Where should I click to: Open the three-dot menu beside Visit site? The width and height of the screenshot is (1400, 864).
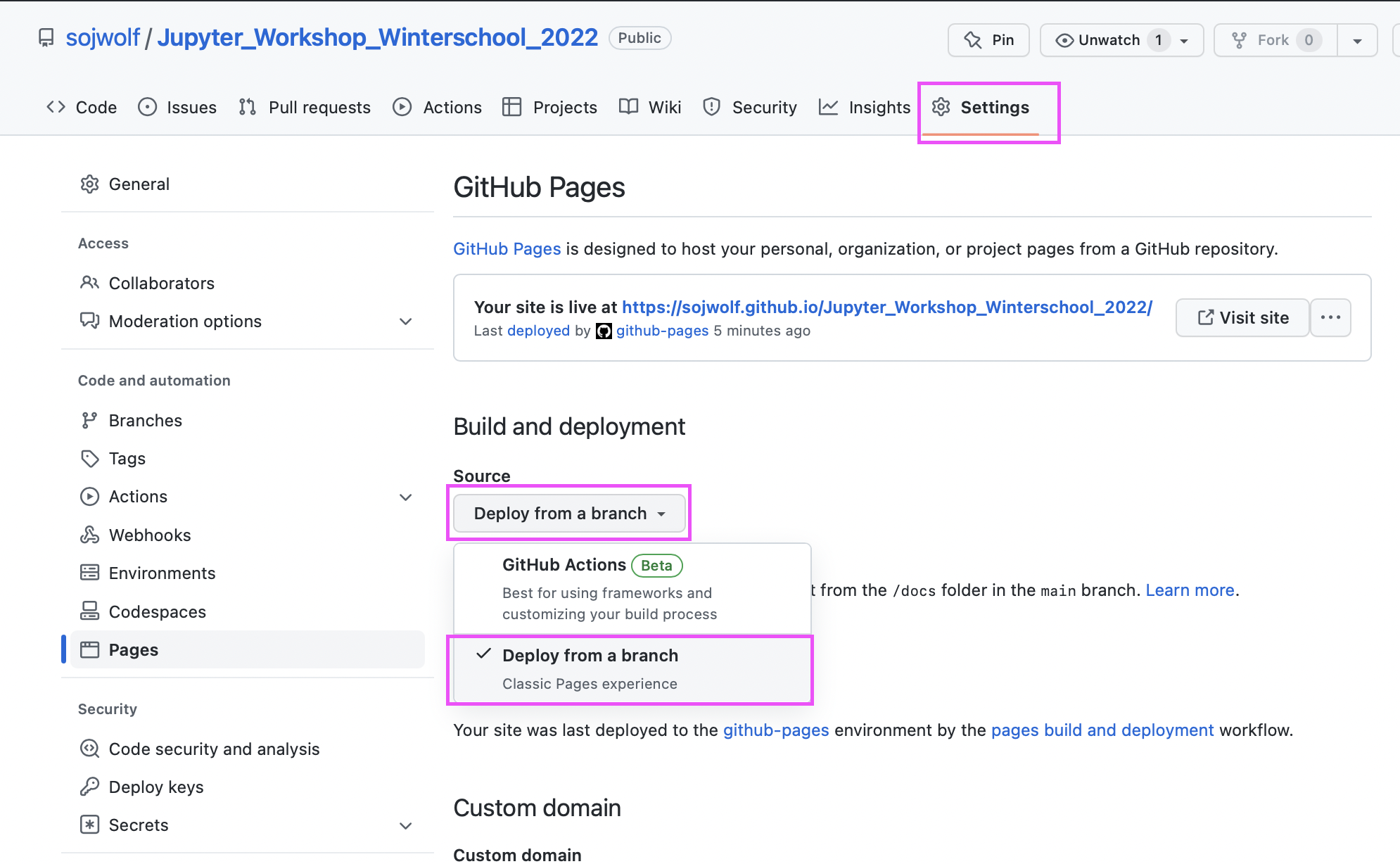[x=1330, y=318]
